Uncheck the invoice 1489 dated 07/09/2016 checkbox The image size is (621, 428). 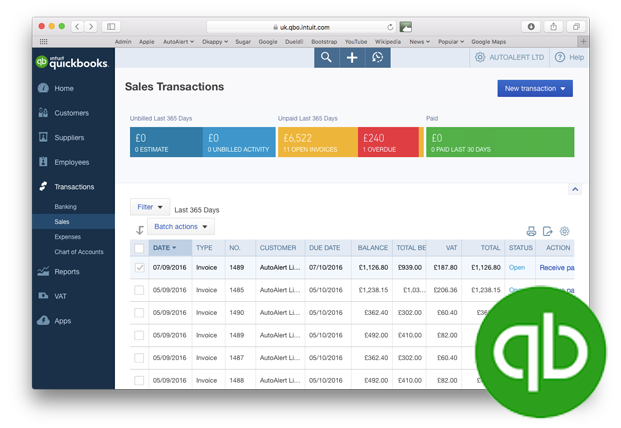coord(139,268)
